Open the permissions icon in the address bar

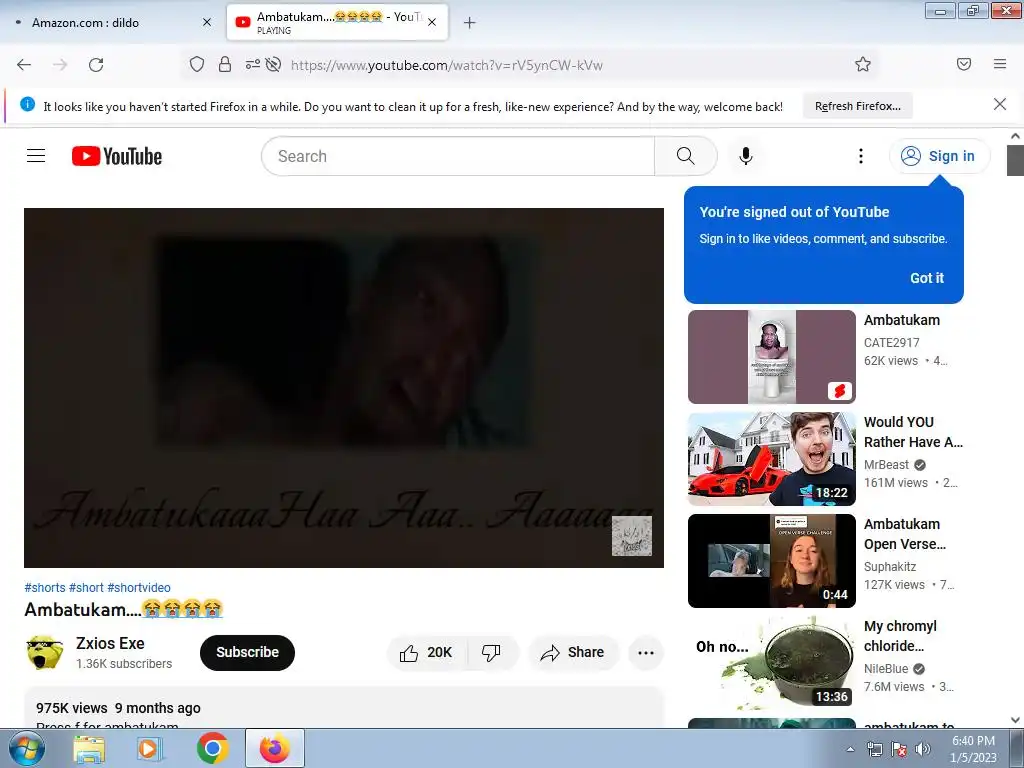pos(252,64)
